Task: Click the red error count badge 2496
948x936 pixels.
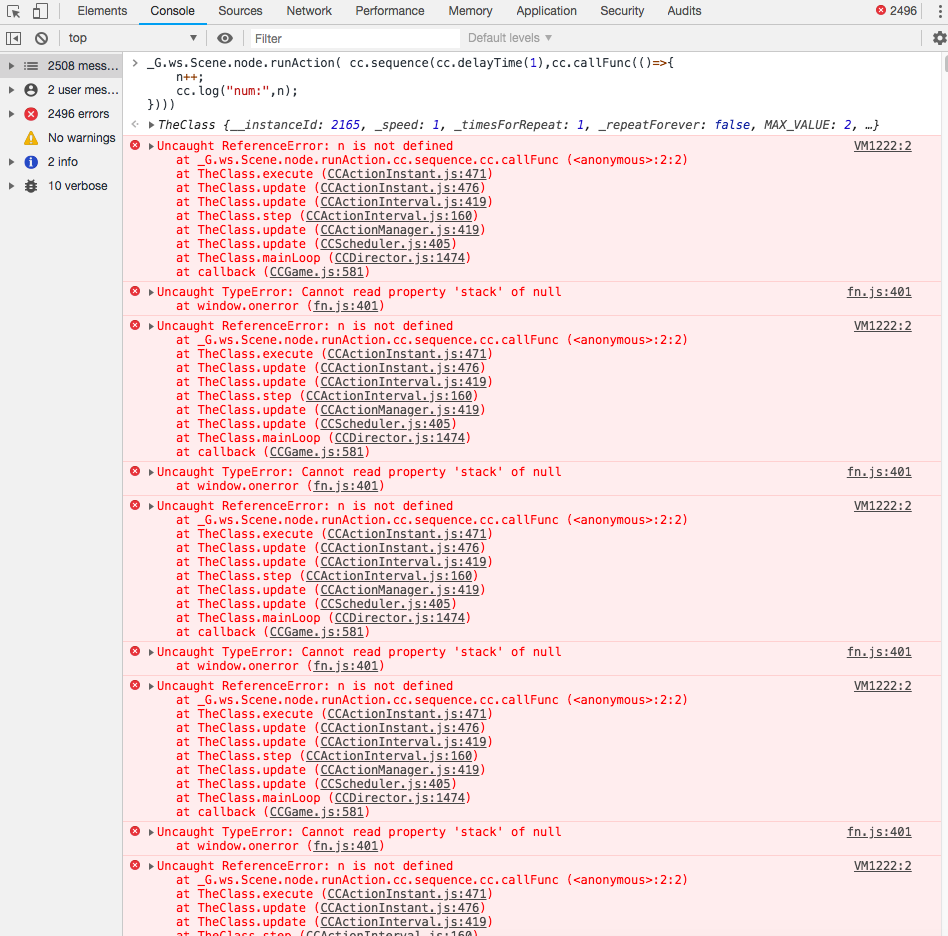Action: coord(897,11)
